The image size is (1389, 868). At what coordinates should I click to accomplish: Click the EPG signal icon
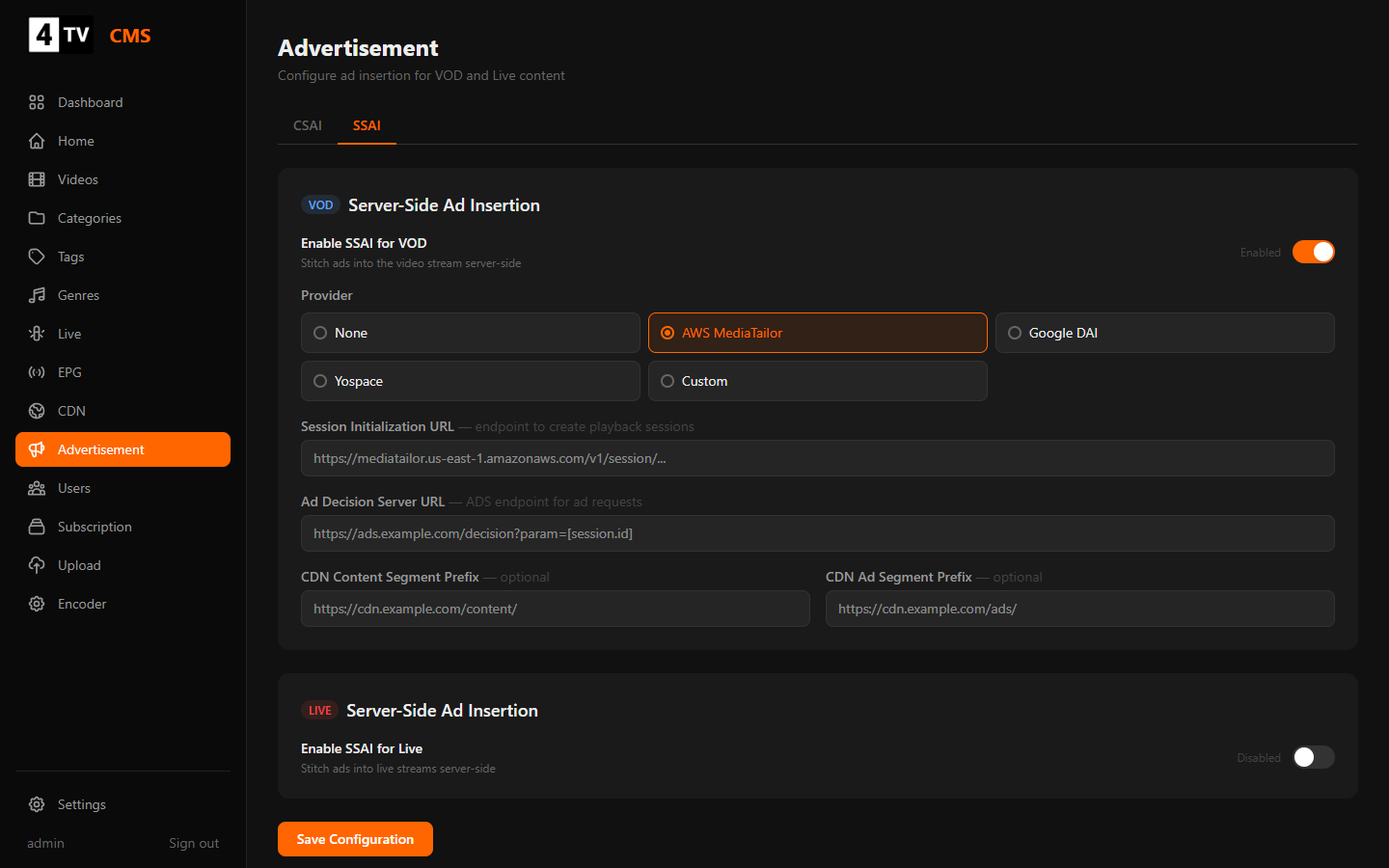(37, 372)
